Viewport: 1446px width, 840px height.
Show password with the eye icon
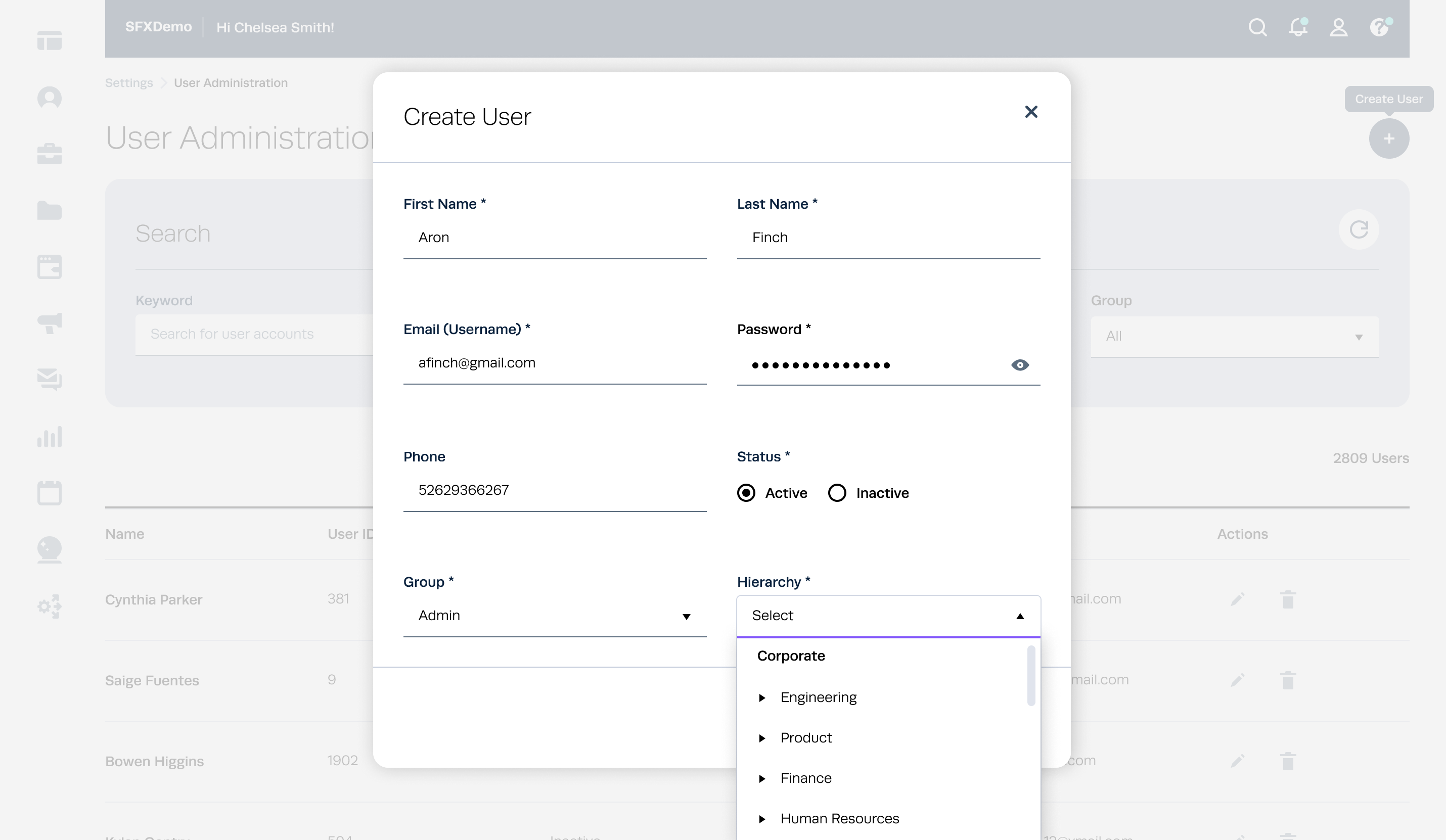[x=1020, y=365]
